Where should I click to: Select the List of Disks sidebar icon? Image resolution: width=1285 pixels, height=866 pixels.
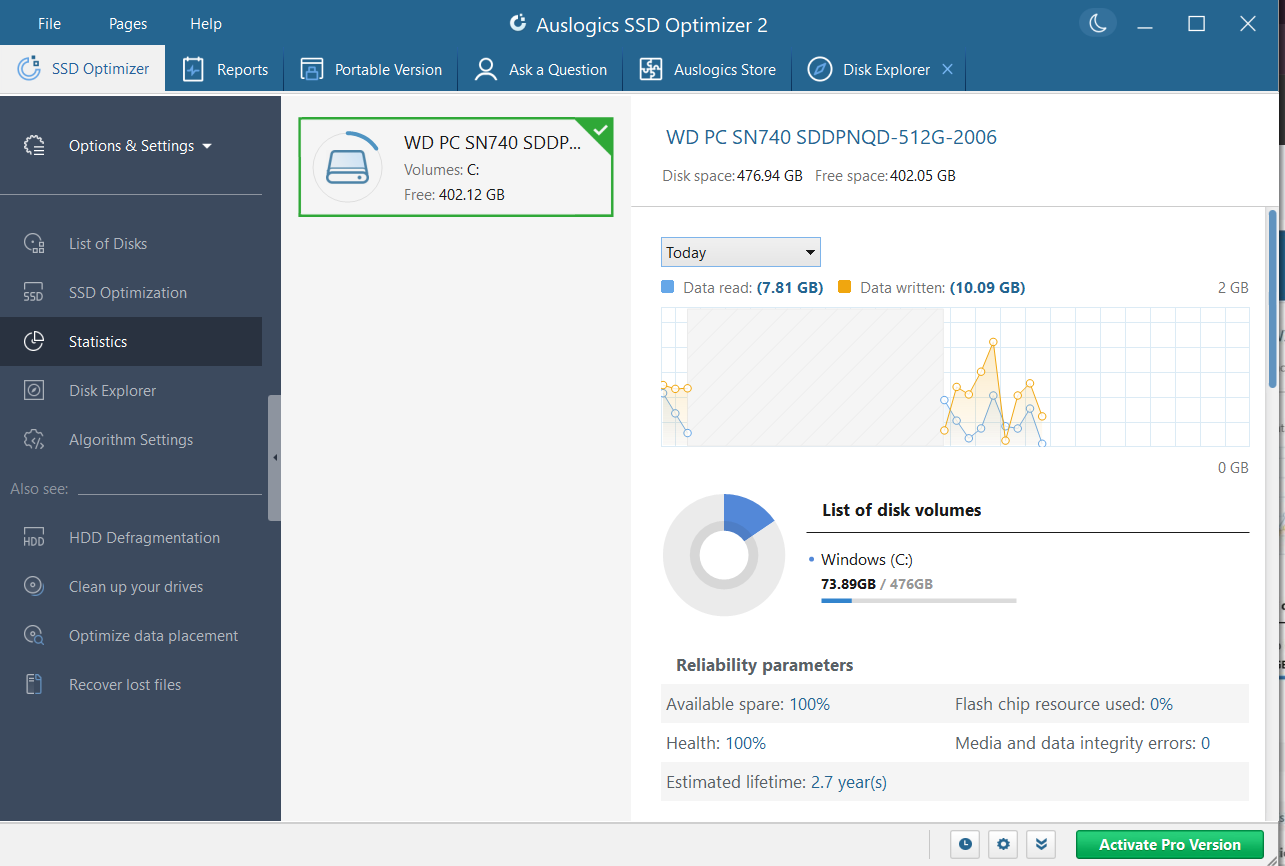(x=34, y=243)
